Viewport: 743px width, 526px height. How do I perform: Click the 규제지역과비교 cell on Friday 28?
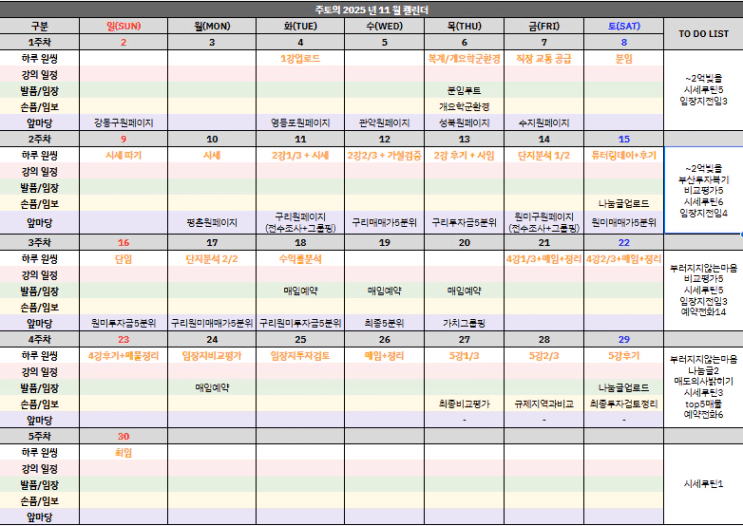click(544, 404)
